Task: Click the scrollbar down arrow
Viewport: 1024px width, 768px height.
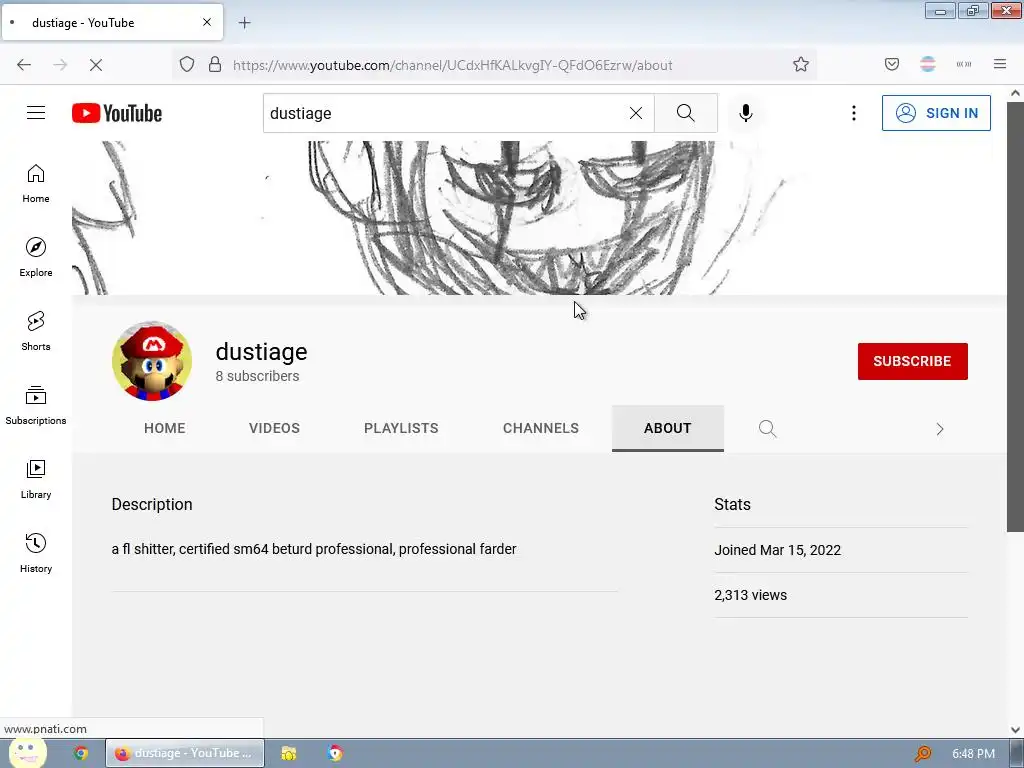Action: pos(1015,729)
